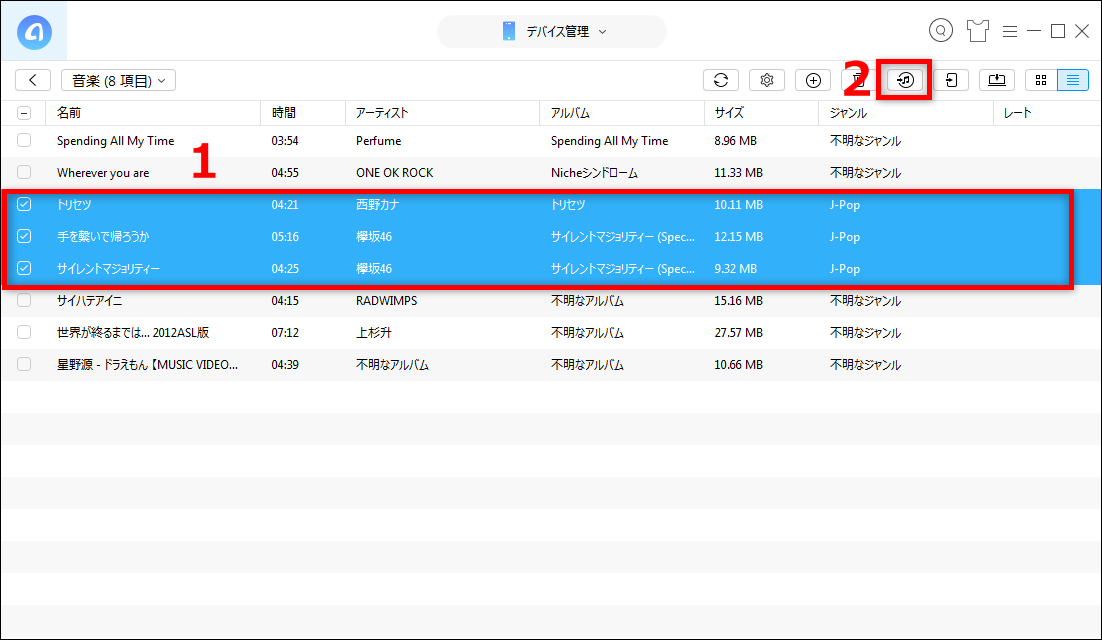Expand the 音楽 (8 項目) dropdown
The image size is (1102, 640).
[x=118, y=80]
